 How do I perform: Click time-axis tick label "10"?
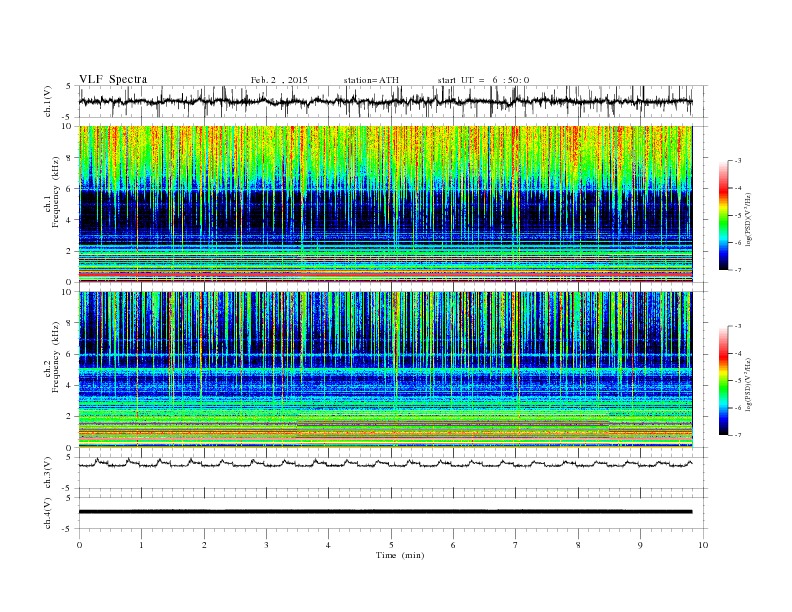(x=703, y=545)
